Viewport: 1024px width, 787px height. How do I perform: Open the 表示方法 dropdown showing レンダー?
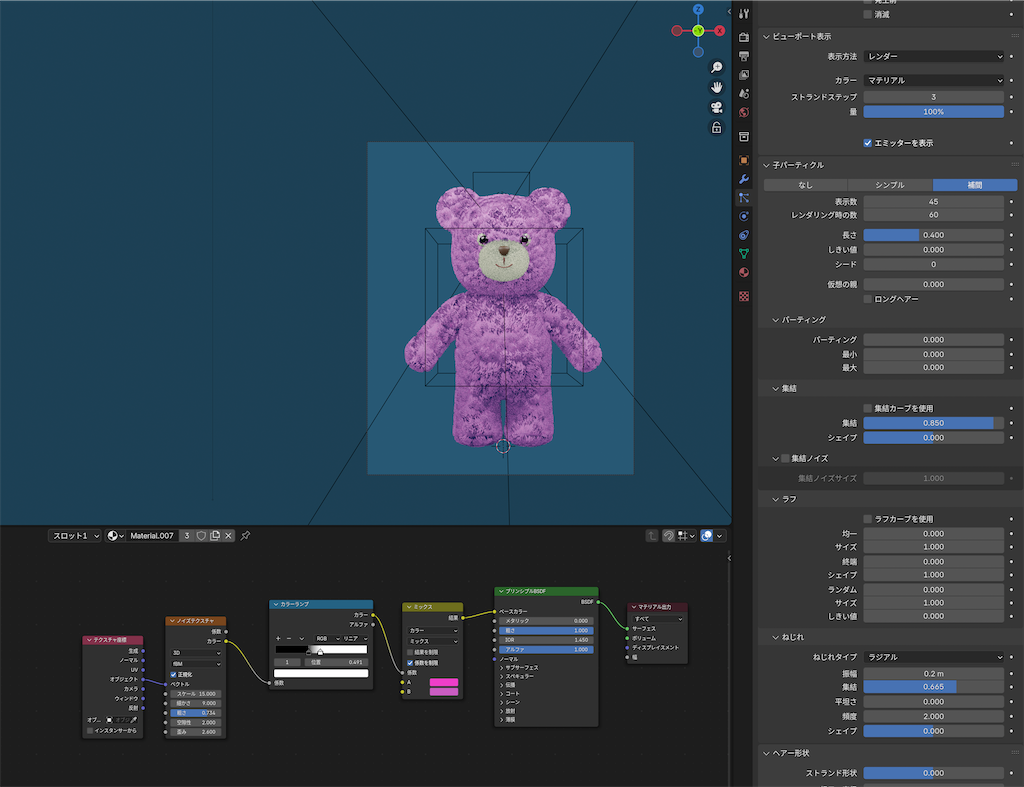[x=933, y=57]
